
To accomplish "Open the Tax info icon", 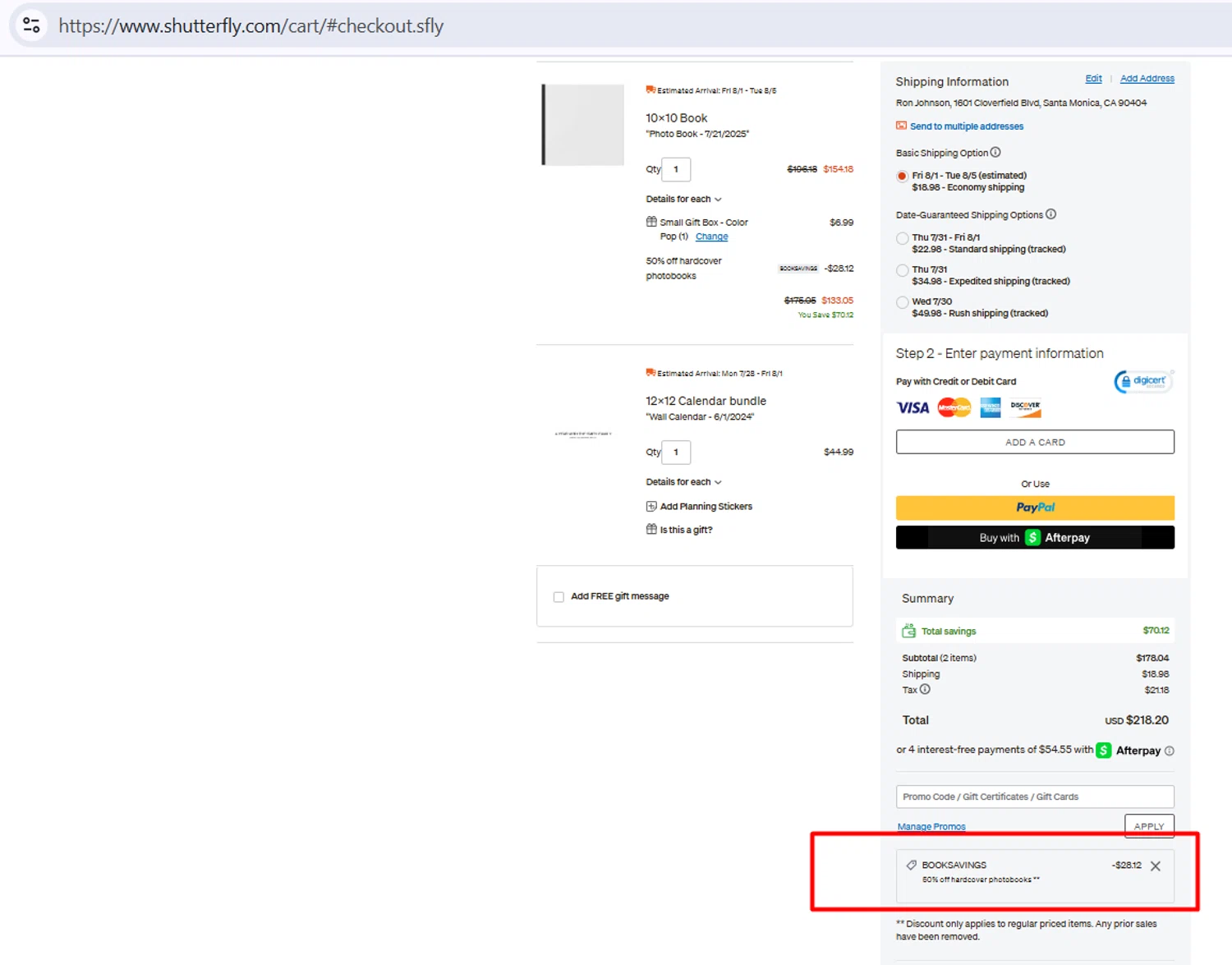I will click(x=925, y=690).
